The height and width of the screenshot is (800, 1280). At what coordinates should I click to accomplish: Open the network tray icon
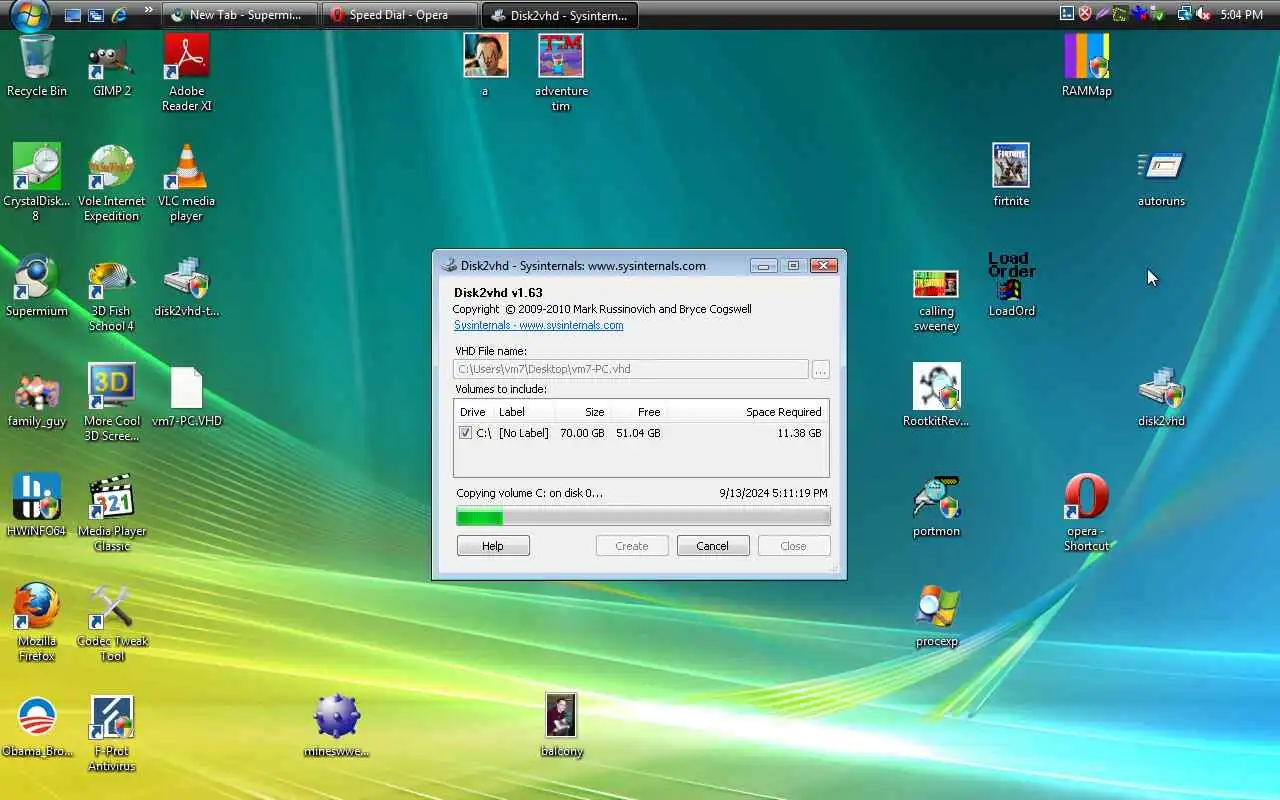click(x=1185, y=14)
